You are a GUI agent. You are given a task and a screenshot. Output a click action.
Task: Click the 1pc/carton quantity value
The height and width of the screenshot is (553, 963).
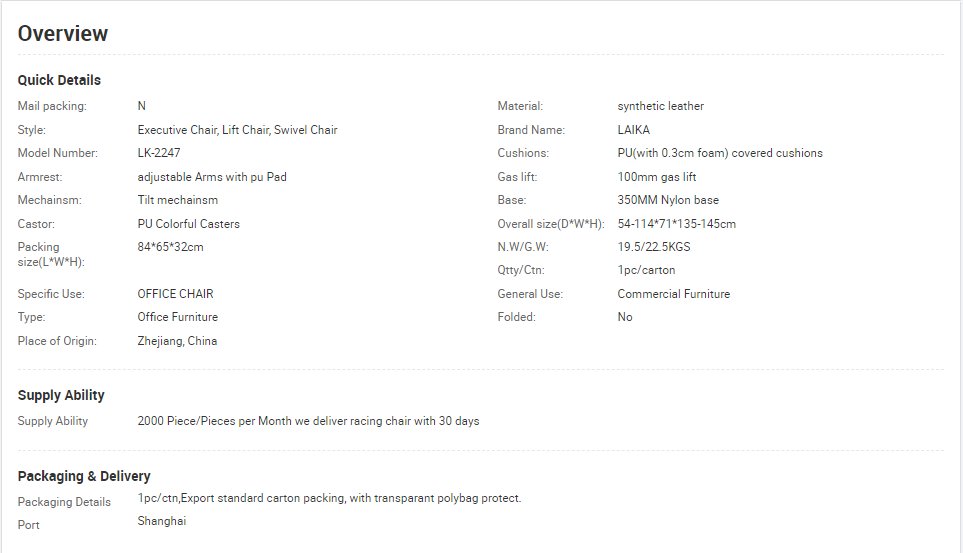pos(646,270)
